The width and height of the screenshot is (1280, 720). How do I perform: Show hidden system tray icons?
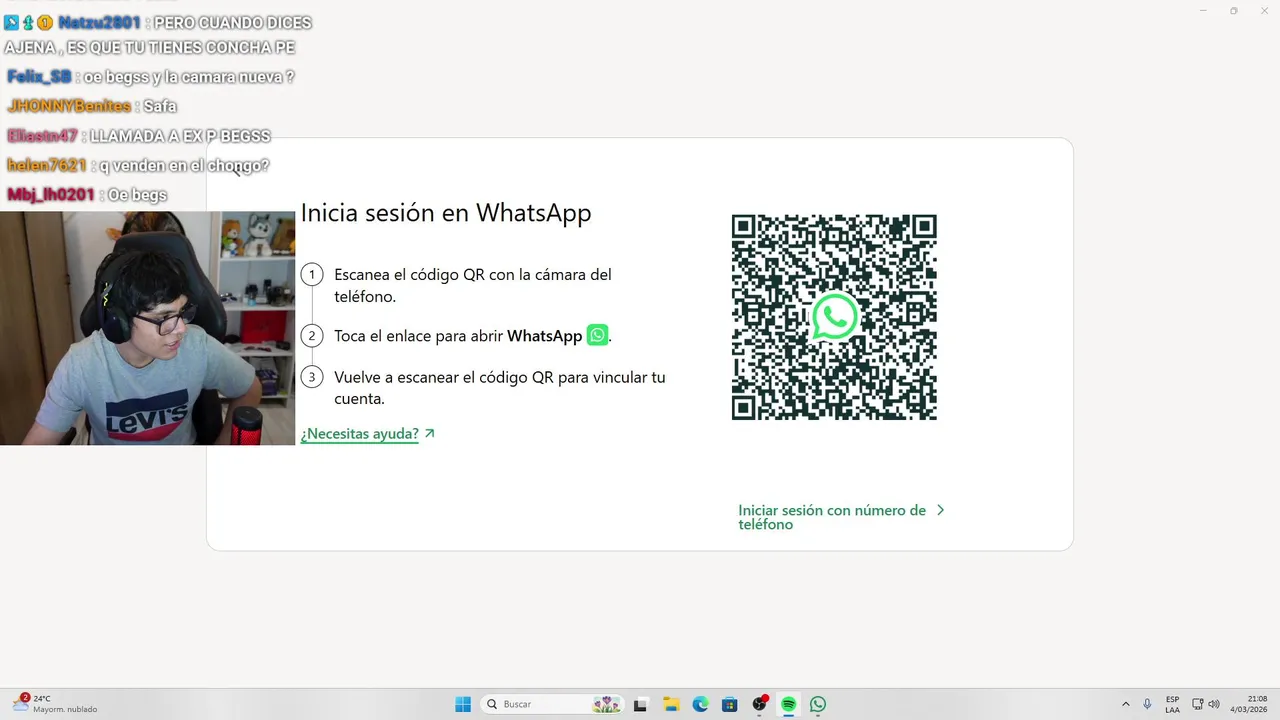(1126, 704)
